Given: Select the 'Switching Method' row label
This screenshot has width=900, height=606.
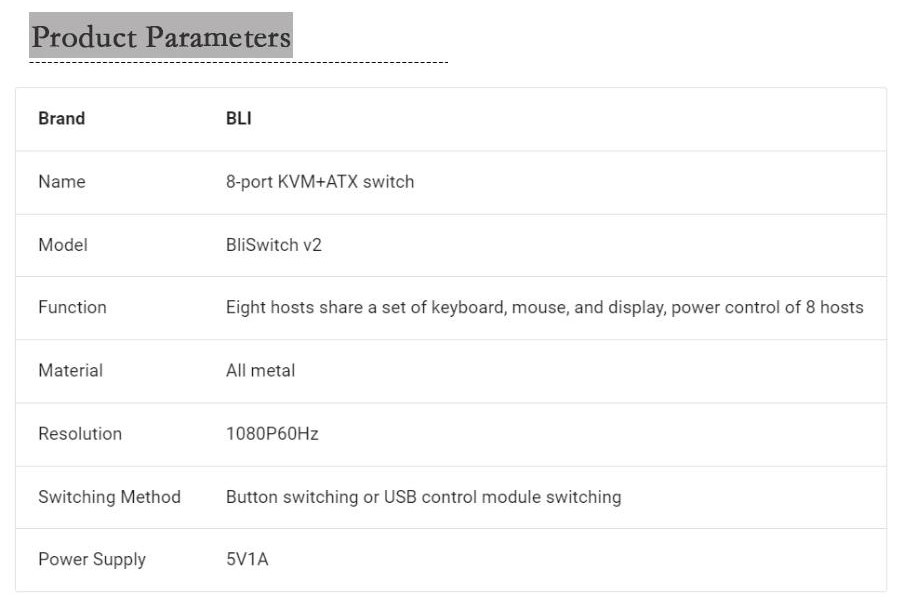Looking at the screenshot, I should [109, 497].
